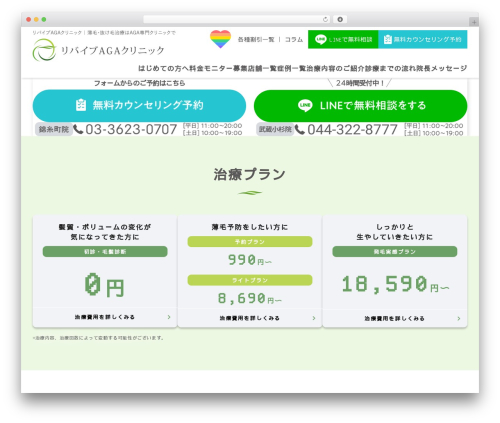The width and height of the screenshot is (500, 423).
Task: Call the 錦糸町院 number 03-3623-0707
Action: pos(131,129)
